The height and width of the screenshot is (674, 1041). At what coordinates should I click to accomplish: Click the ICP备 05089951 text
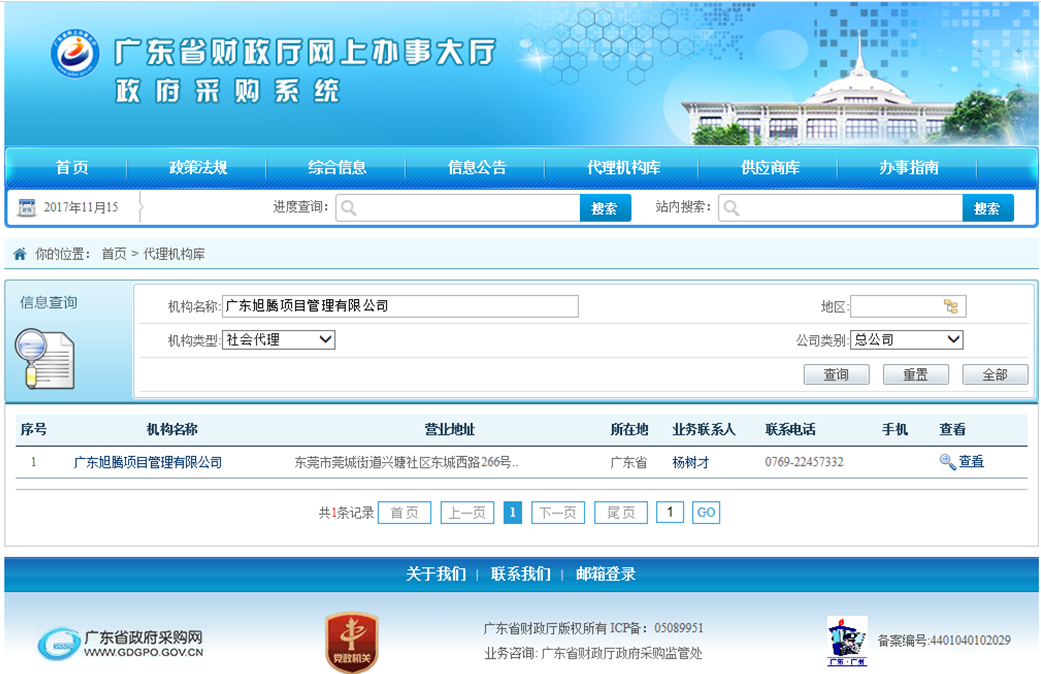click(657, 628)
